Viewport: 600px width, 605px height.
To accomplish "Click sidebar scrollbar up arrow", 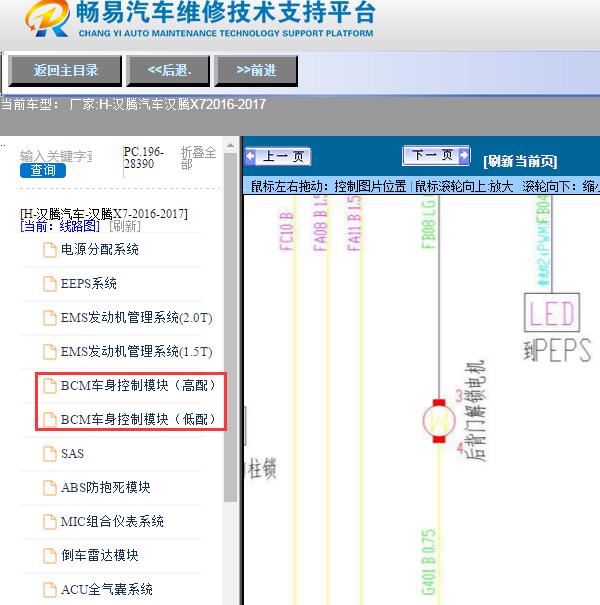I will click(230, 146).
